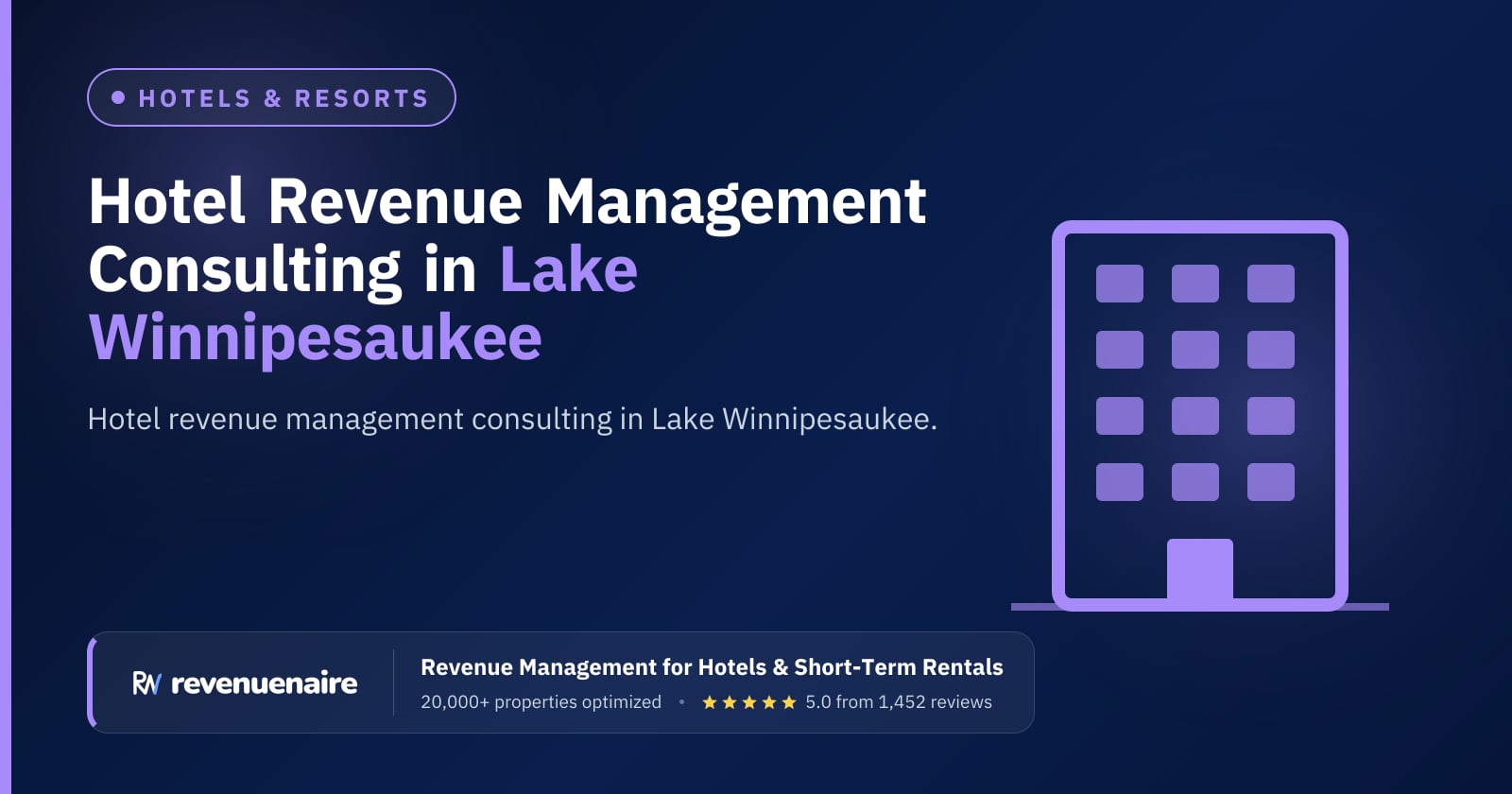Click the five-star rating icons

pyautogui.click(x=749, y=702)
